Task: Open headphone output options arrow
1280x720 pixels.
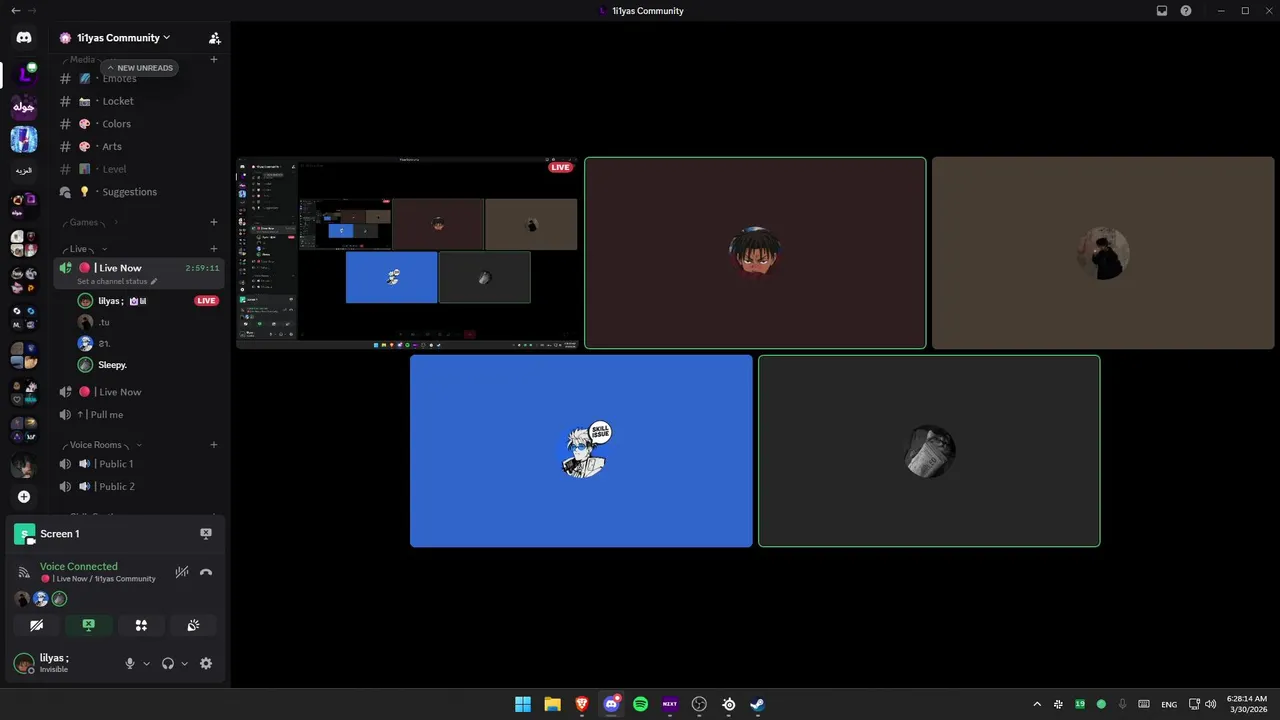Action: (184, 663)
